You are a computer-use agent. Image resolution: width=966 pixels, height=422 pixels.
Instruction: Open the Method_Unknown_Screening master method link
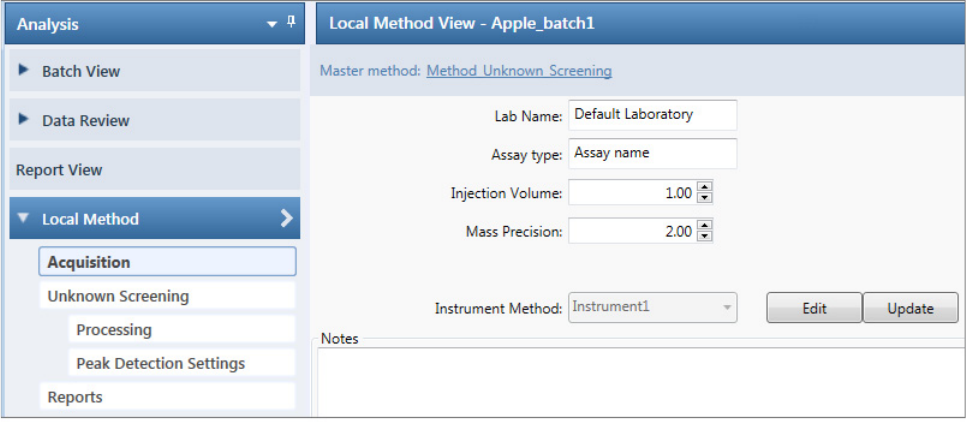(x=519, y=71)
